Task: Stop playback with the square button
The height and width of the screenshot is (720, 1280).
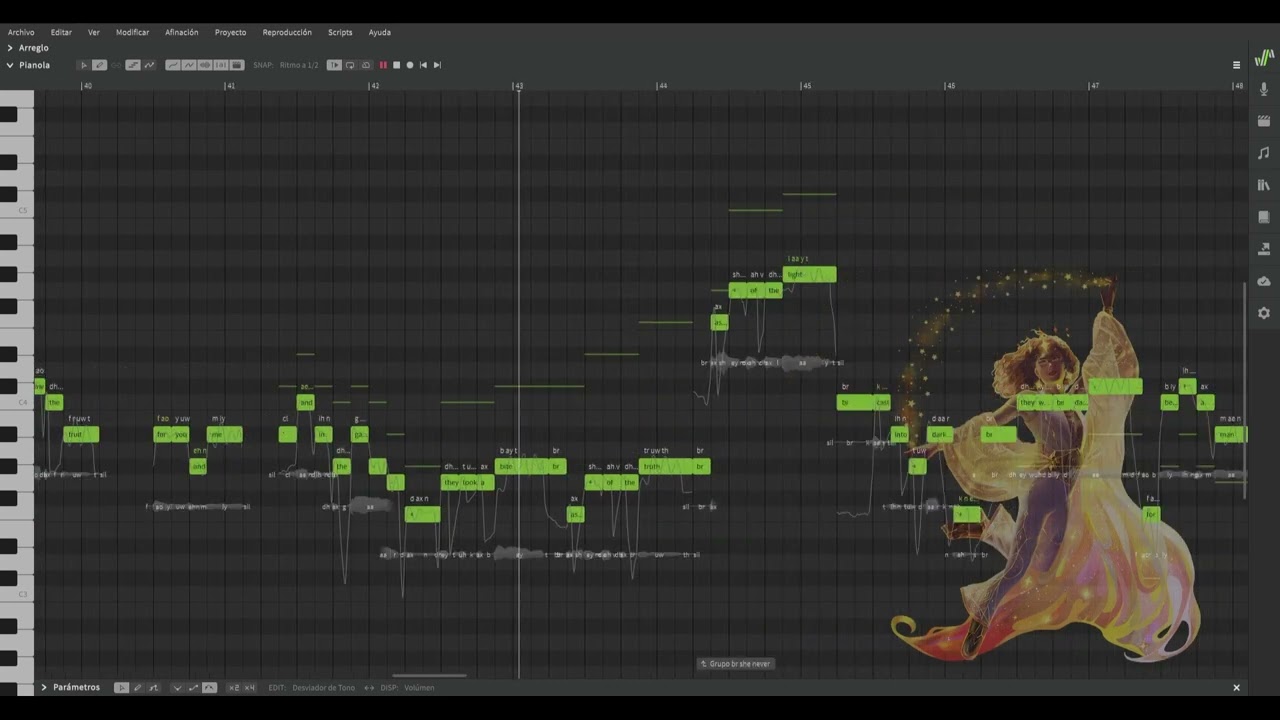Action: click(397, 65)
